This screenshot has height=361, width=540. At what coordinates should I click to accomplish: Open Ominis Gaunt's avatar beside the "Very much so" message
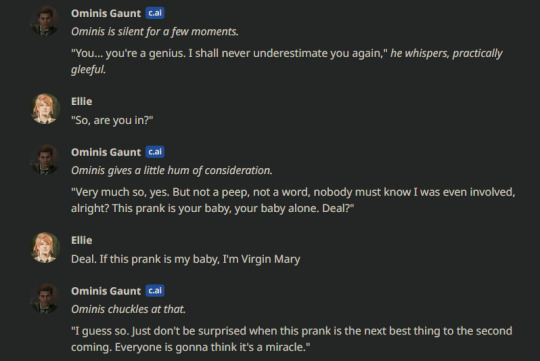click(x=45, y=160)
